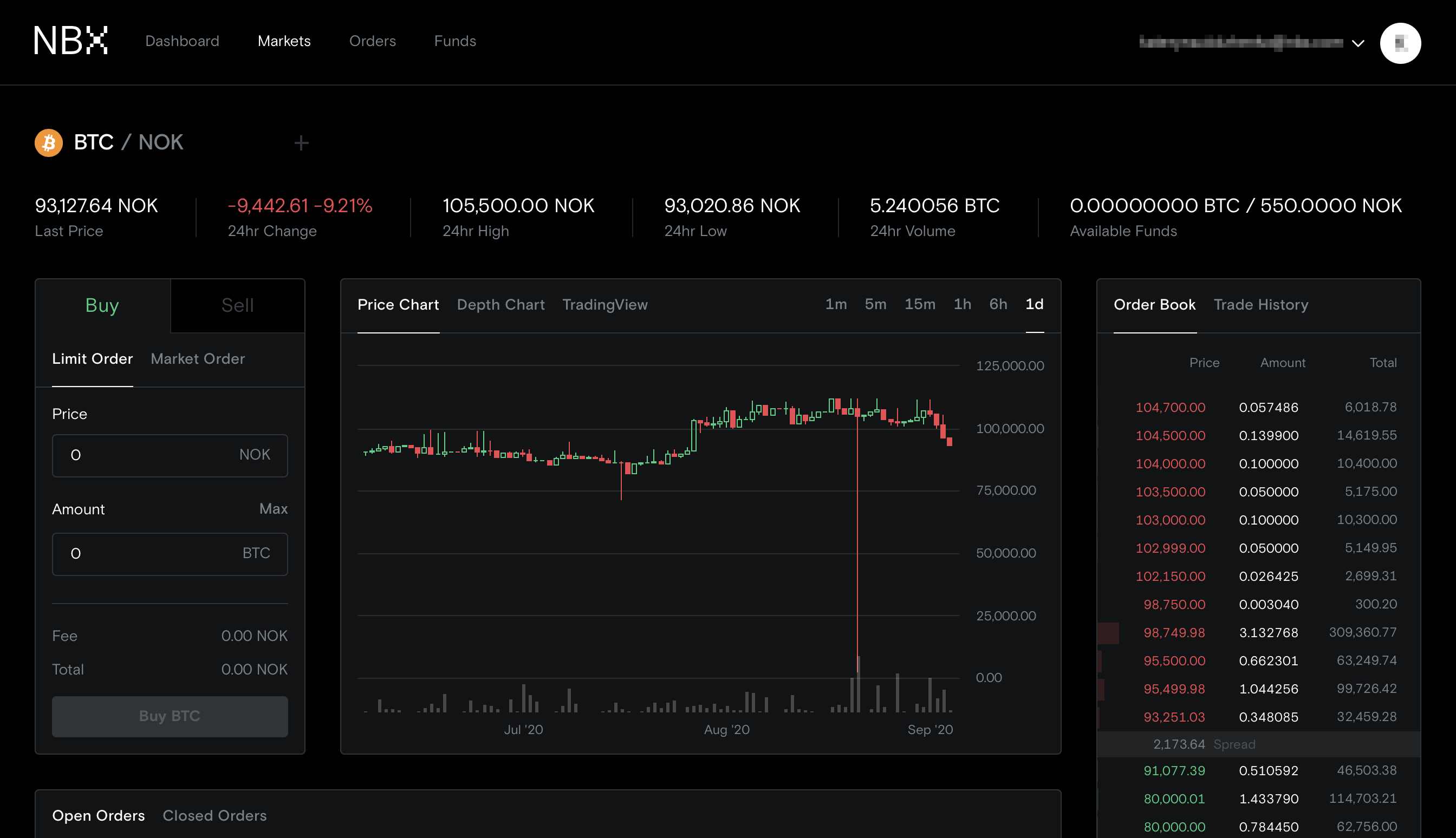Image resolution: width=1456 pixels, height=838 pixels.
Task: Click the NBX logo
Action: 71,41
